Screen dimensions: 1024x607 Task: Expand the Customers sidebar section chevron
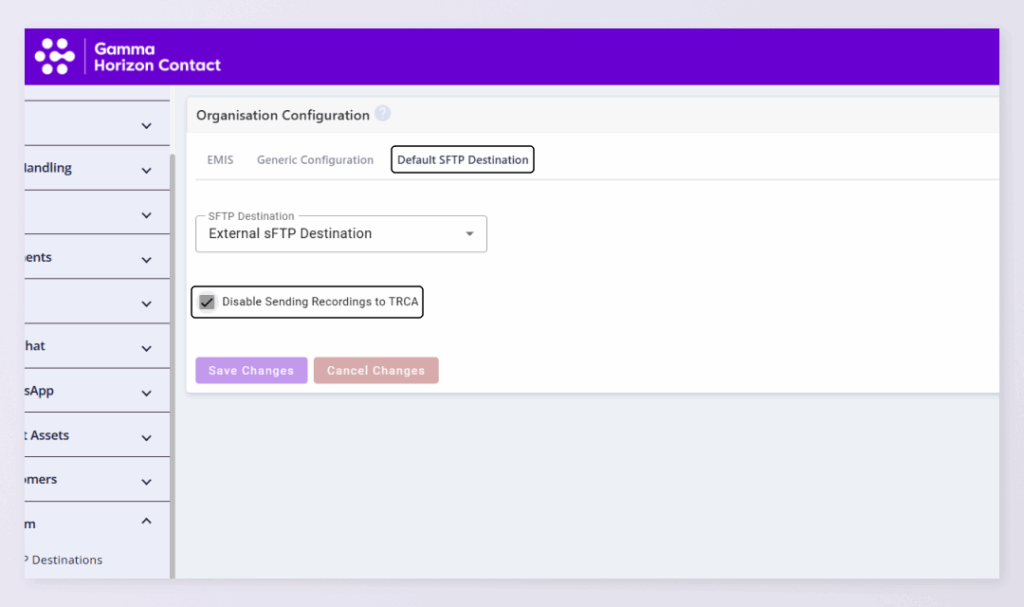(x=146, y=481)
